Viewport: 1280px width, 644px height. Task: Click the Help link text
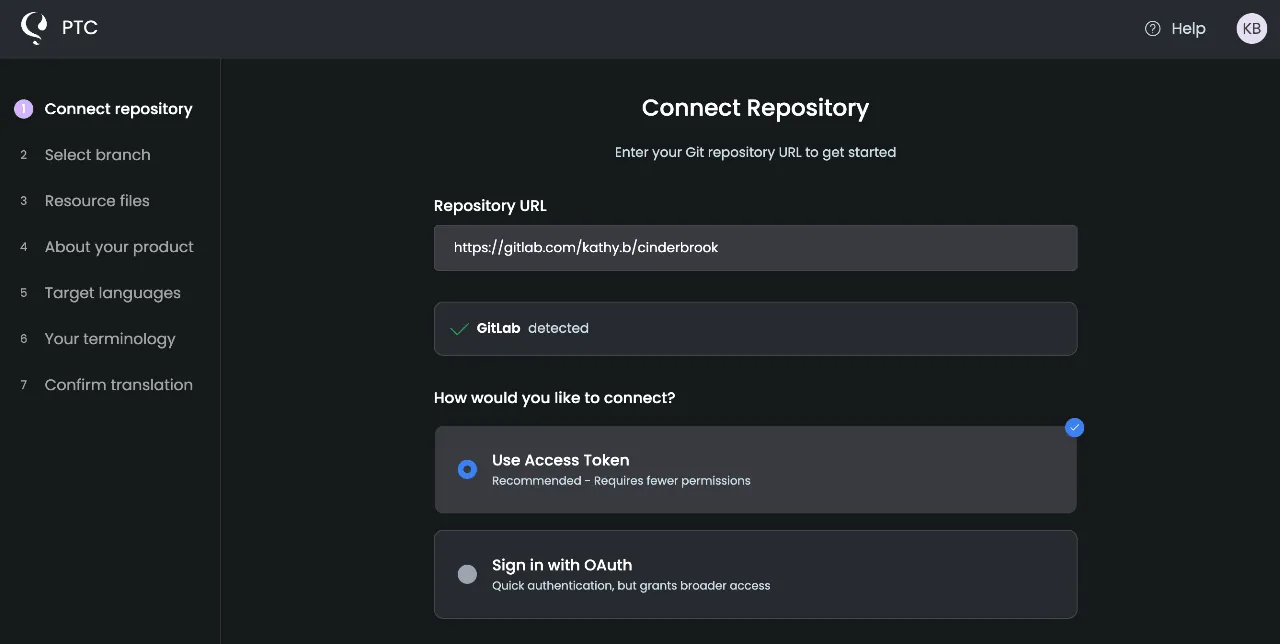[1188, 29]
